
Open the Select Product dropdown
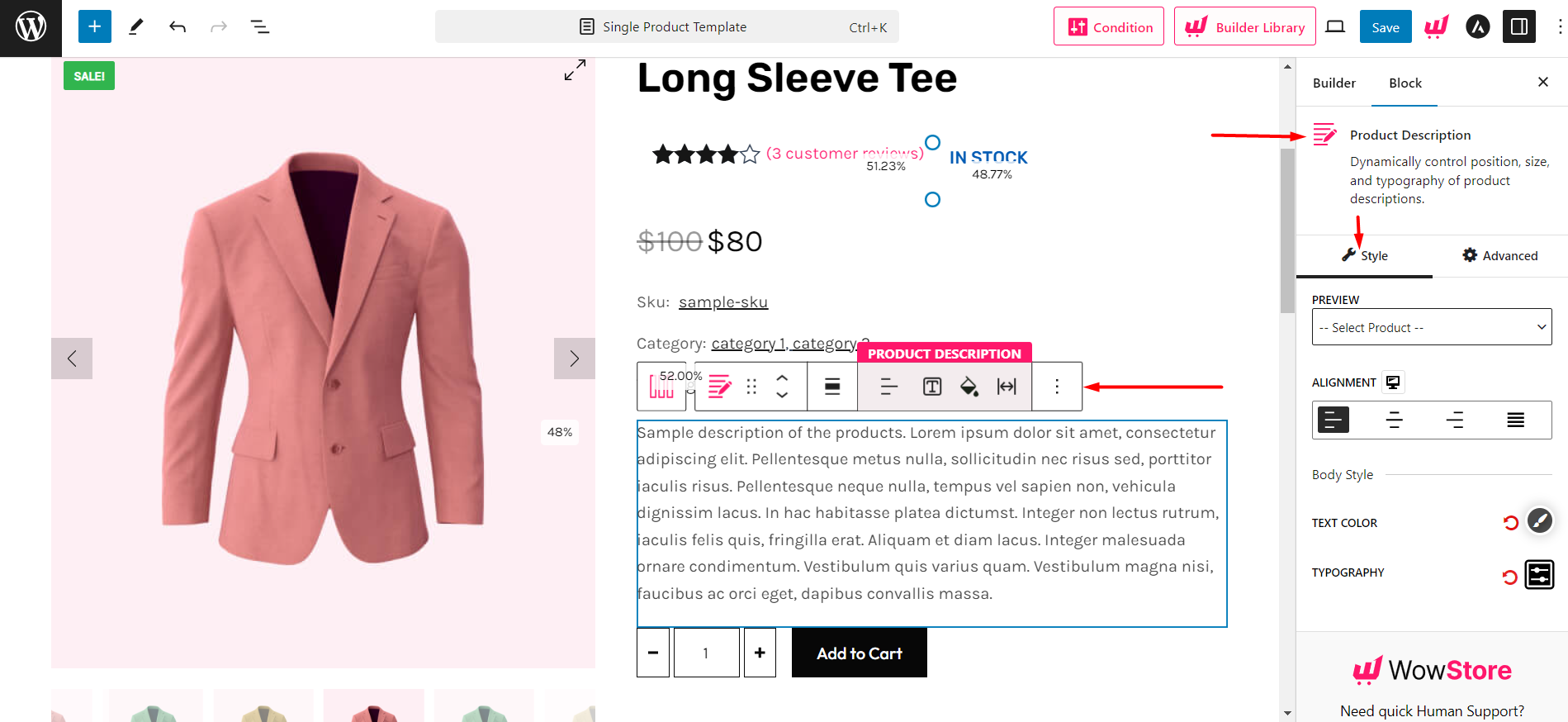(1431, 326)
